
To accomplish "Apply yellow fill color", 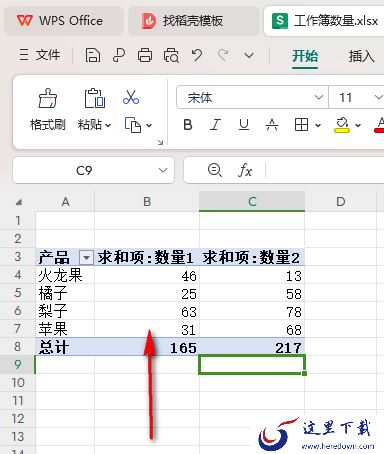I will pos(342,125).
